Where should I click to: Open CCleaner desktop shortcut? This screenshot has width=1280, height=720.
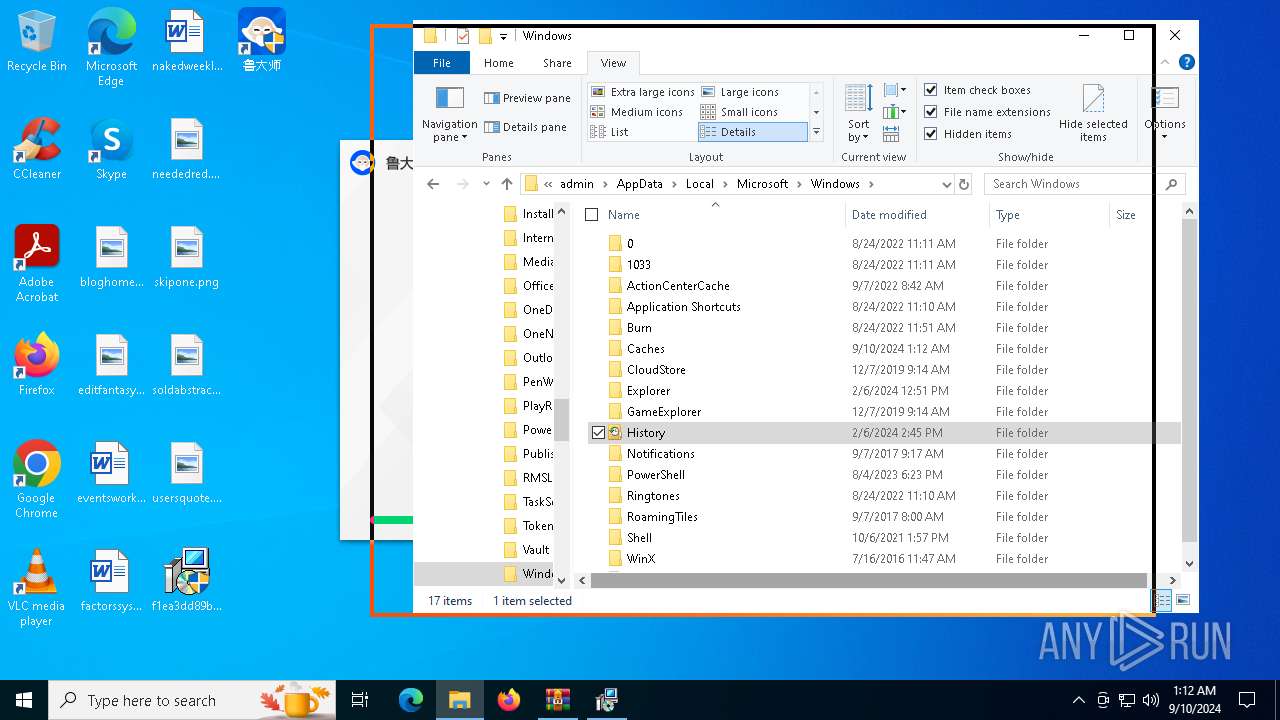tap(37, 150)
